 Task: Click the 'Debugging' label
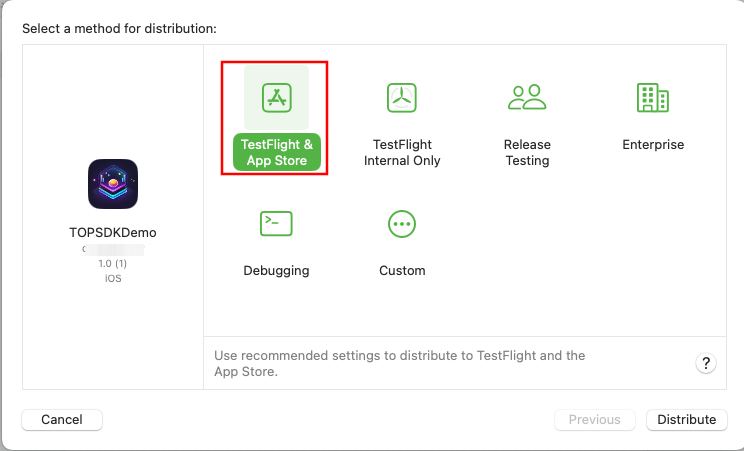tap(276, 271)
